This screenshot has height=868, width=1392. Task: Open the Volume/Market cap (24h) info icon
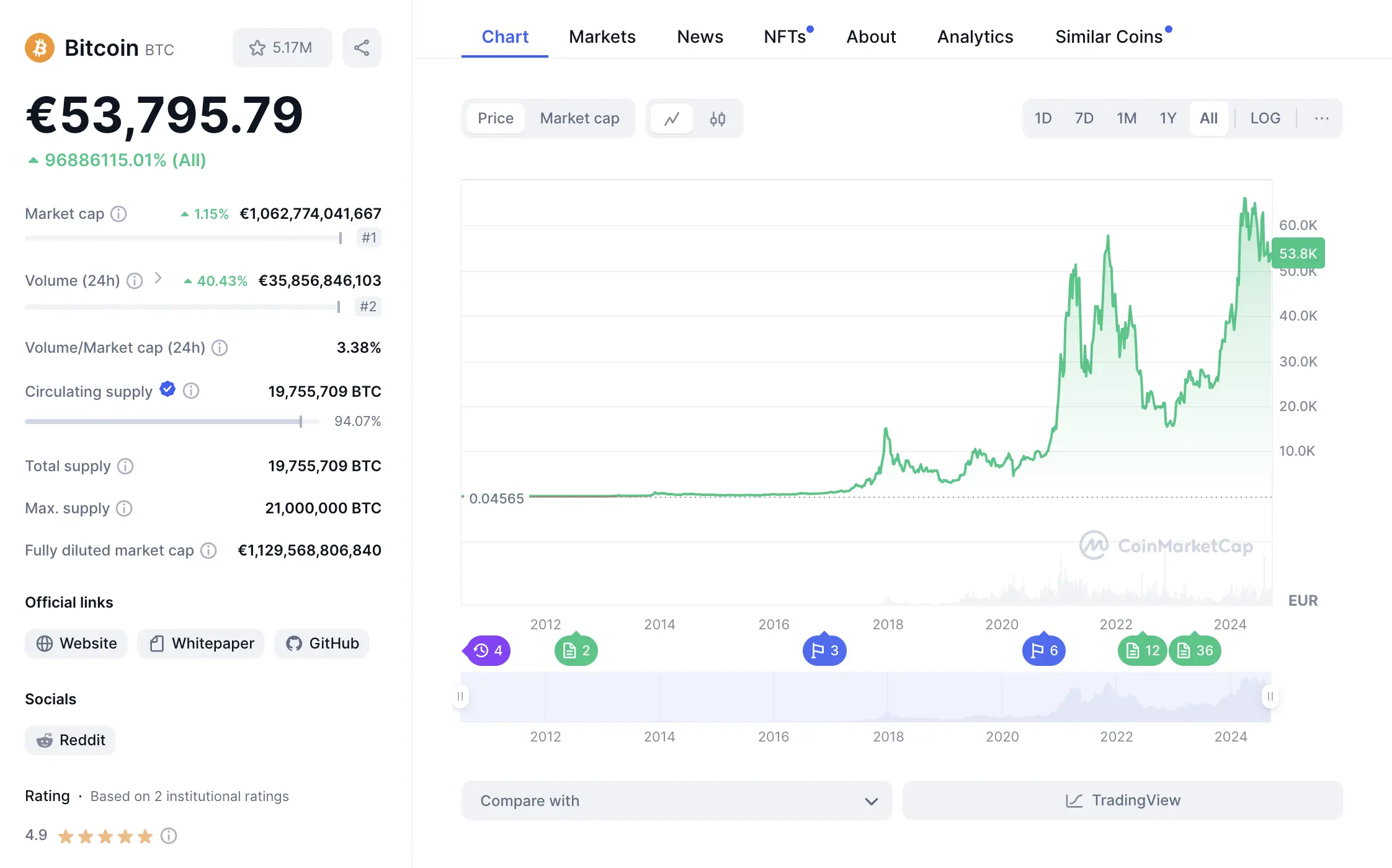[x=220, y=348]
